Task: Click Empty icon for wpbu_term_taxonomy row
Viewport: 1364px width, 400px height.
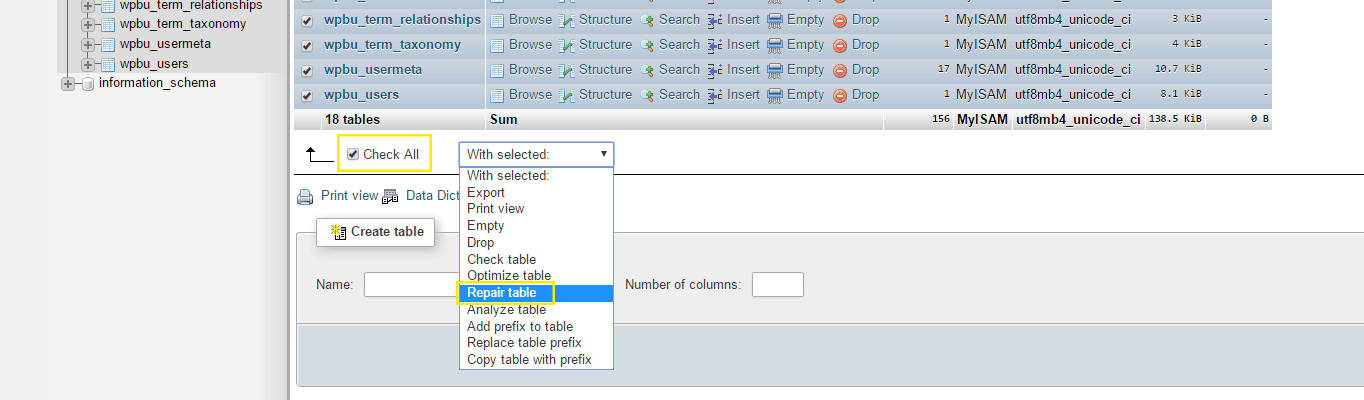Action: click(x=775, y=45)
